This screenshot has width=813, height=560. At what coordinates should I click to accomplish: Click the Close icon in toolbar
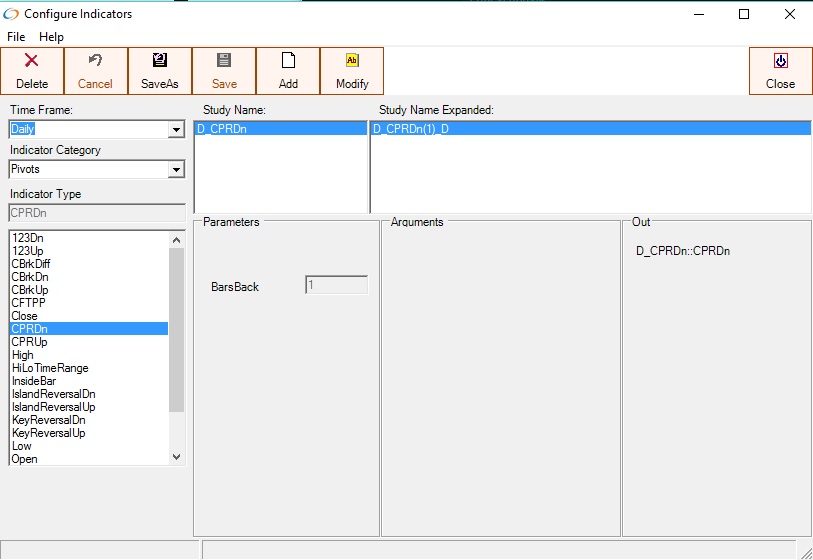click(x=780, y=61)
